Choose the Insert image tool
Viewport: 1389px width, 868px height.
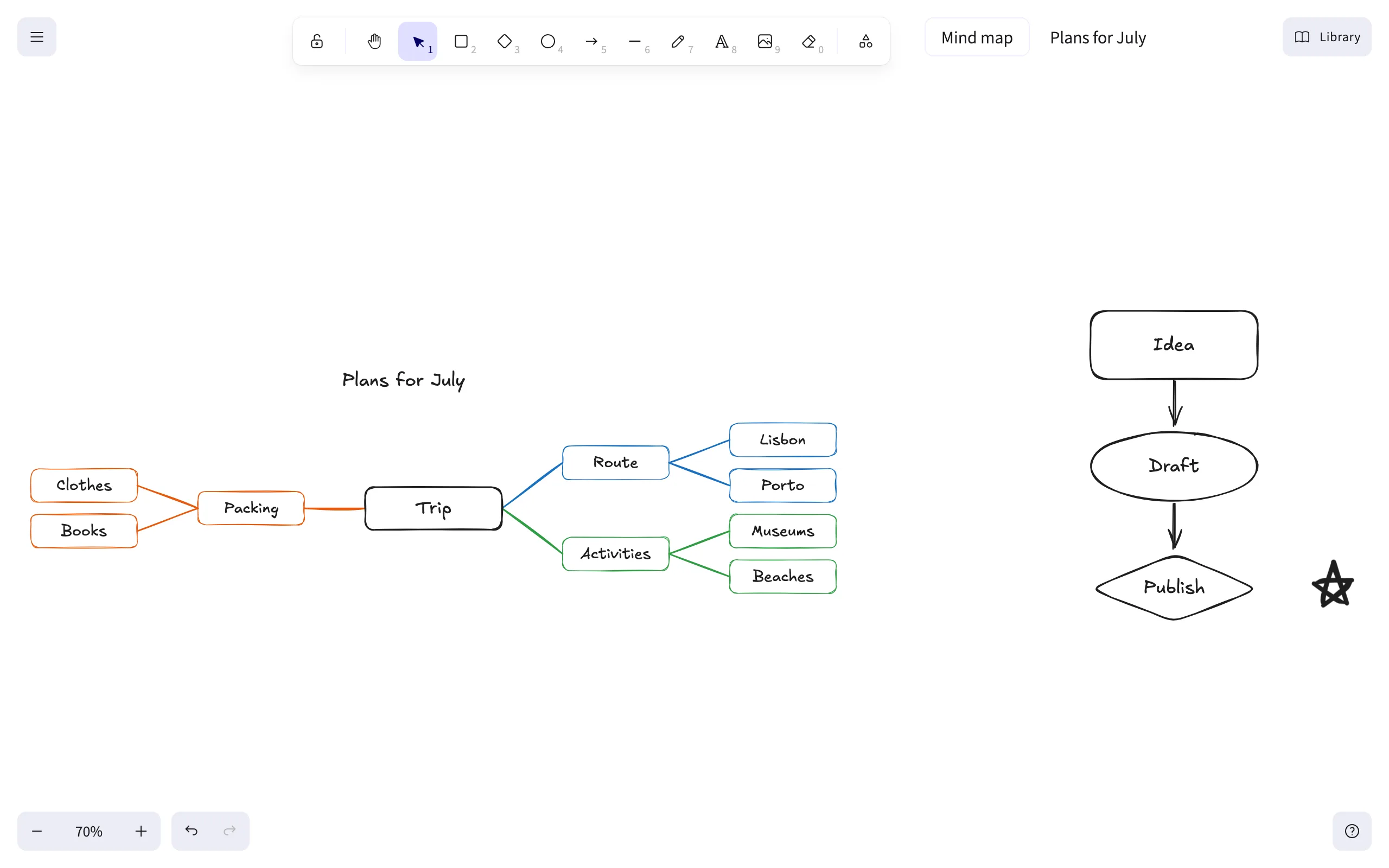(765, 41)
